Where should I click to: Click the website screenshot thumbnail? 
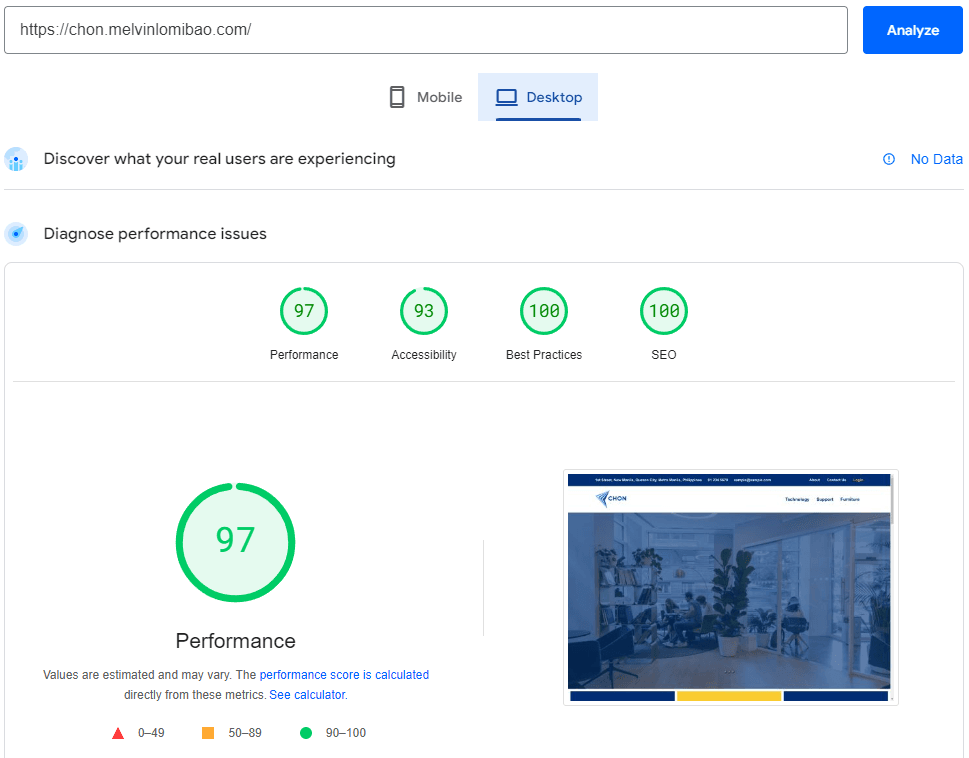click(x=730, y=587)
